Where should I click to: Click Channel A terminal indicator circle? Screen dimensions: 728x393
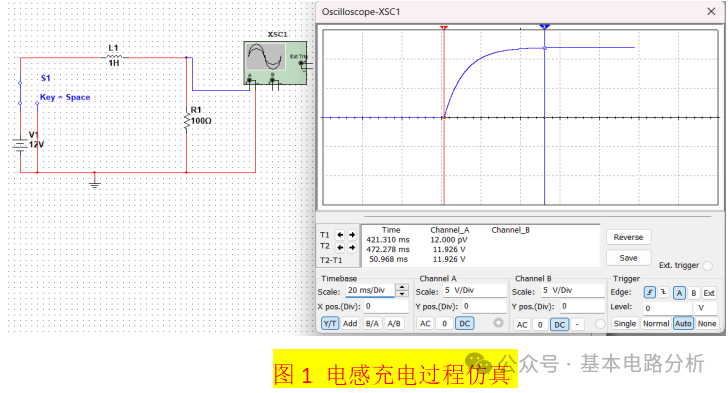coord(498,323)
